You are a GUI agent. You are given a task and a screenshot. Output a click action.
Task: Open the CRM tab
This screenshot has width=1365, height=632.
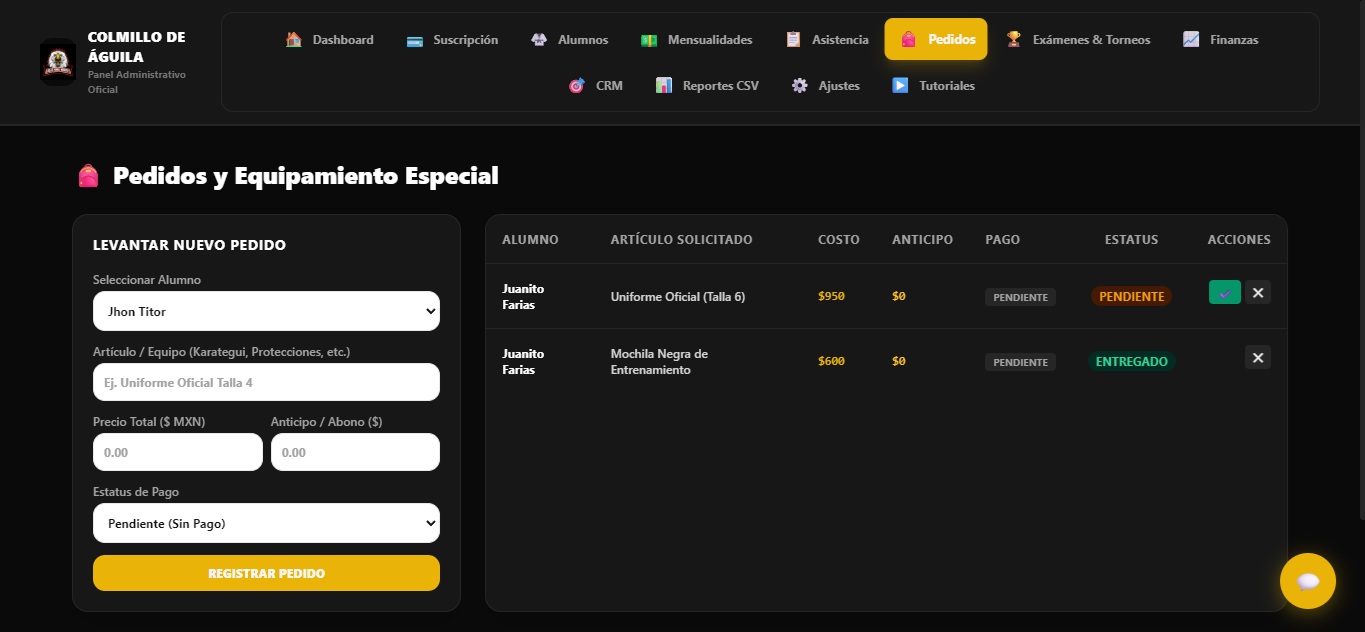[x=595, y=86]
